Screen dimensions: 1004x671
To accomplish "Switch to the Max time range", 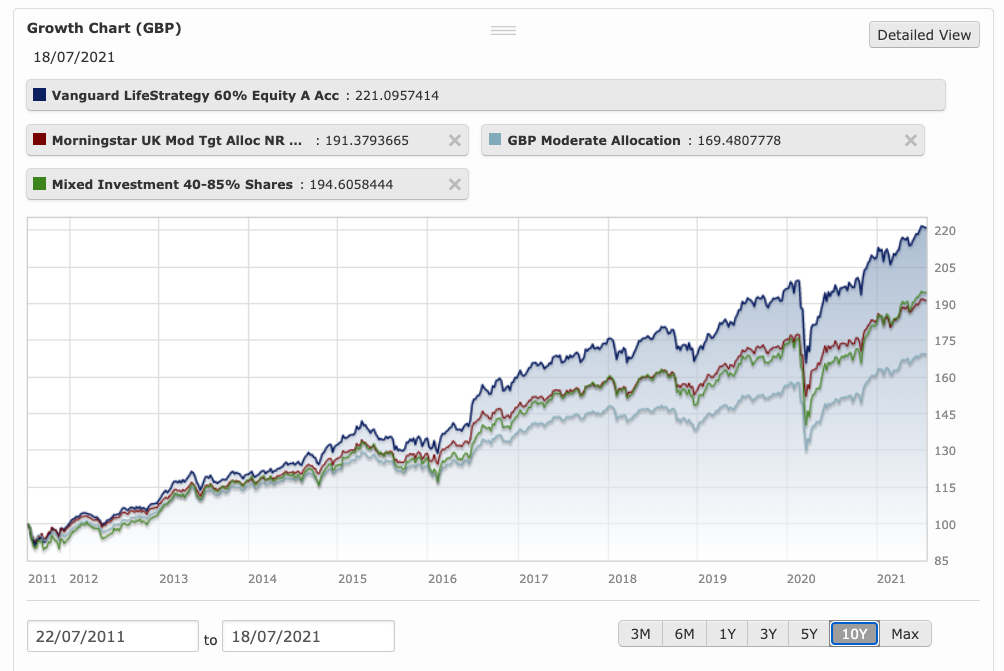I will coord(904,633).
